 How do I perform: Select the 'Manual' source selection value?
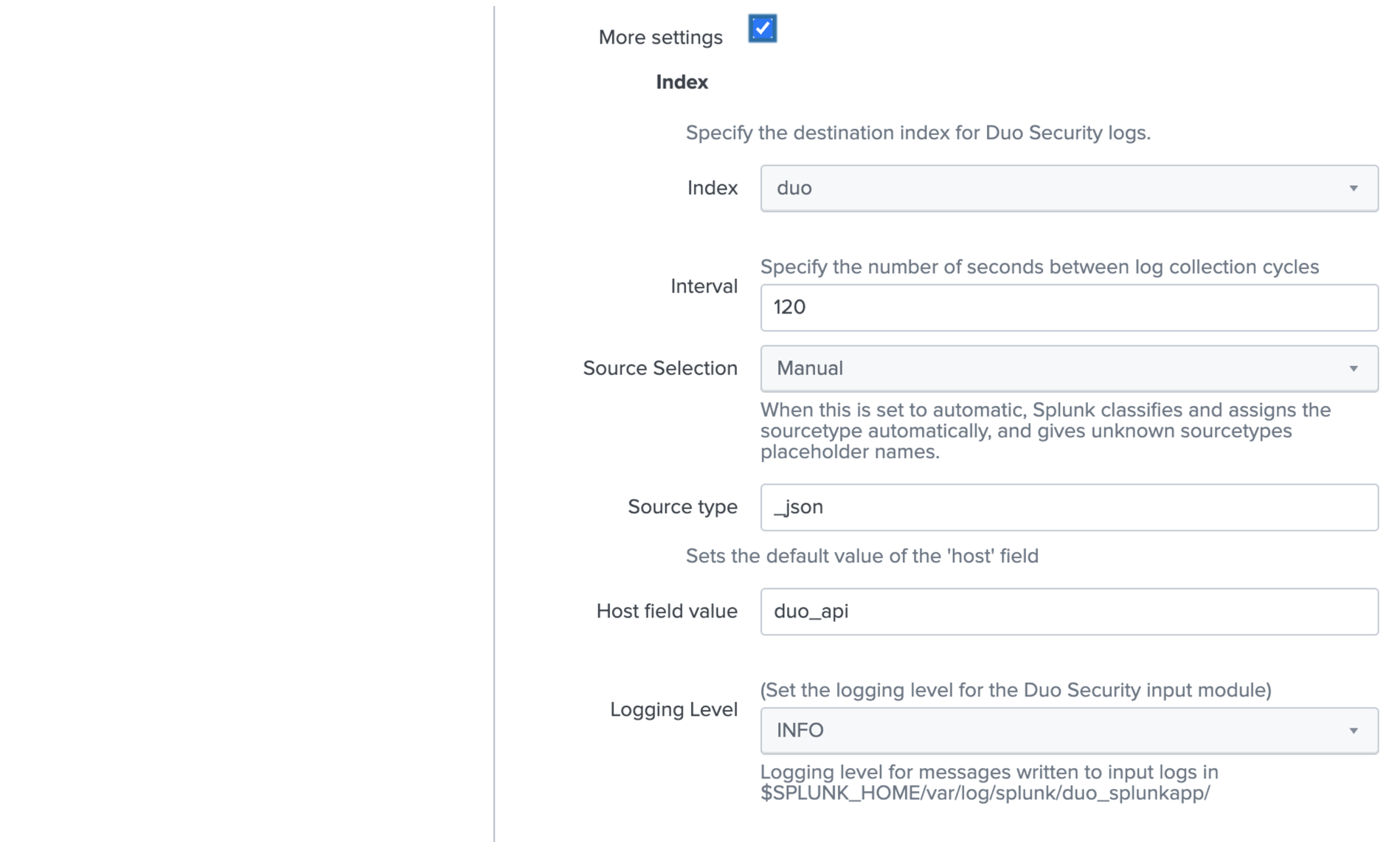click(811, 368)
